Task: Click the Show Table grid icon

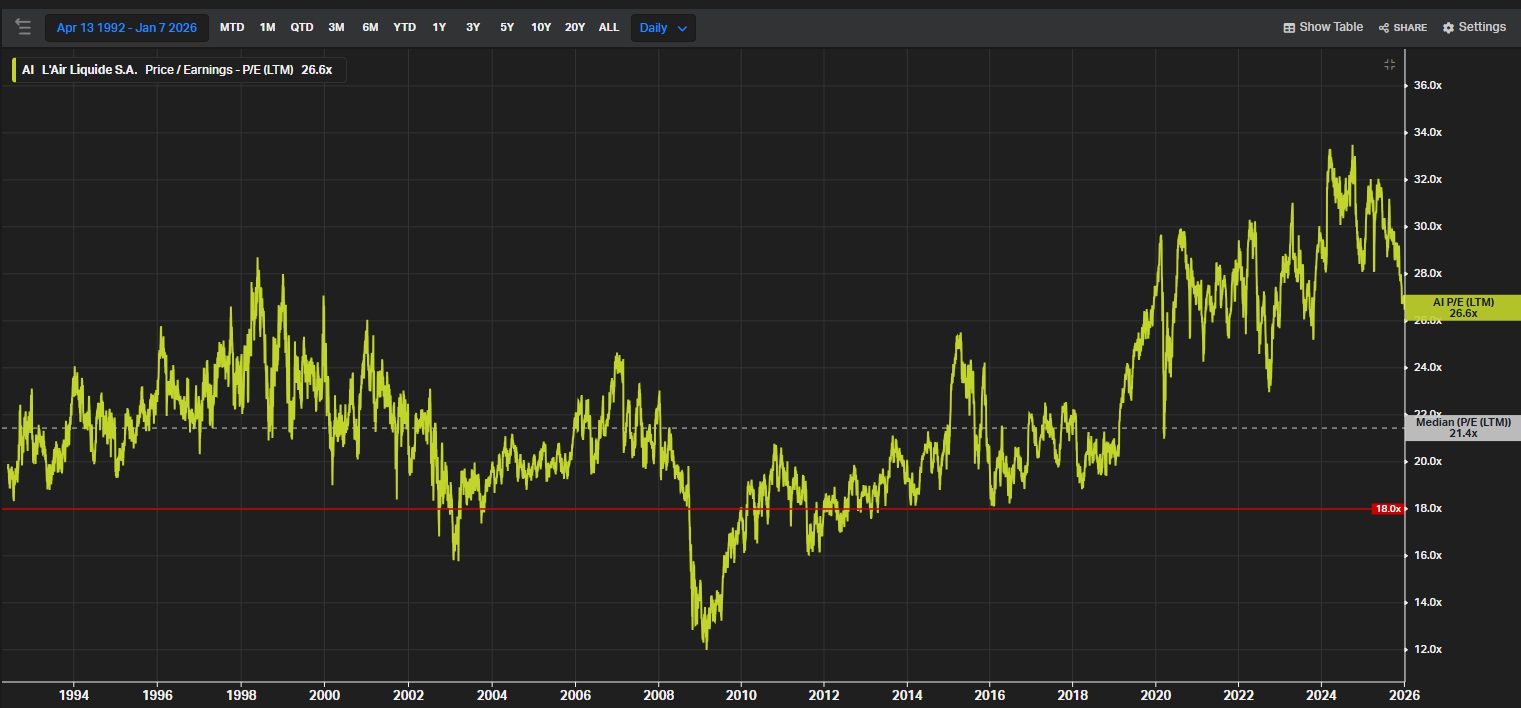Action: click(x=1289, y=28)
